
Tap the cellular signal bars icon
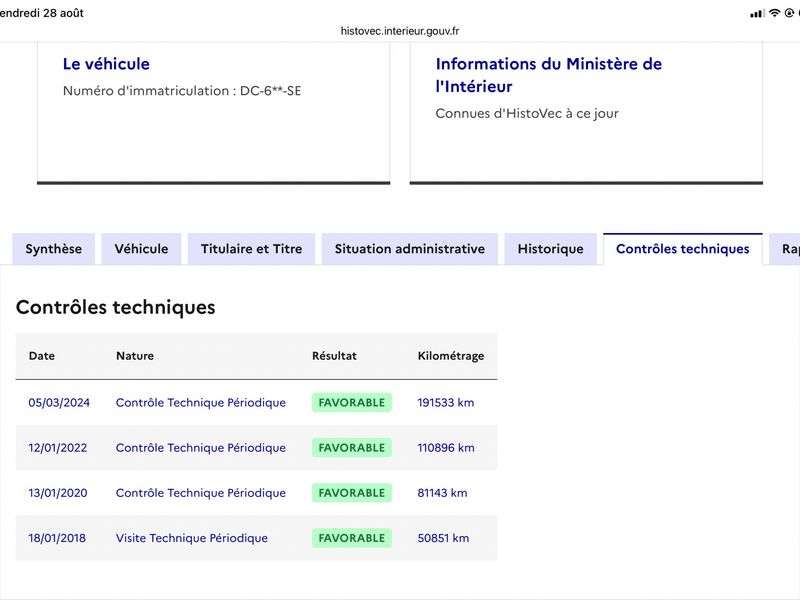coord(757,14)
